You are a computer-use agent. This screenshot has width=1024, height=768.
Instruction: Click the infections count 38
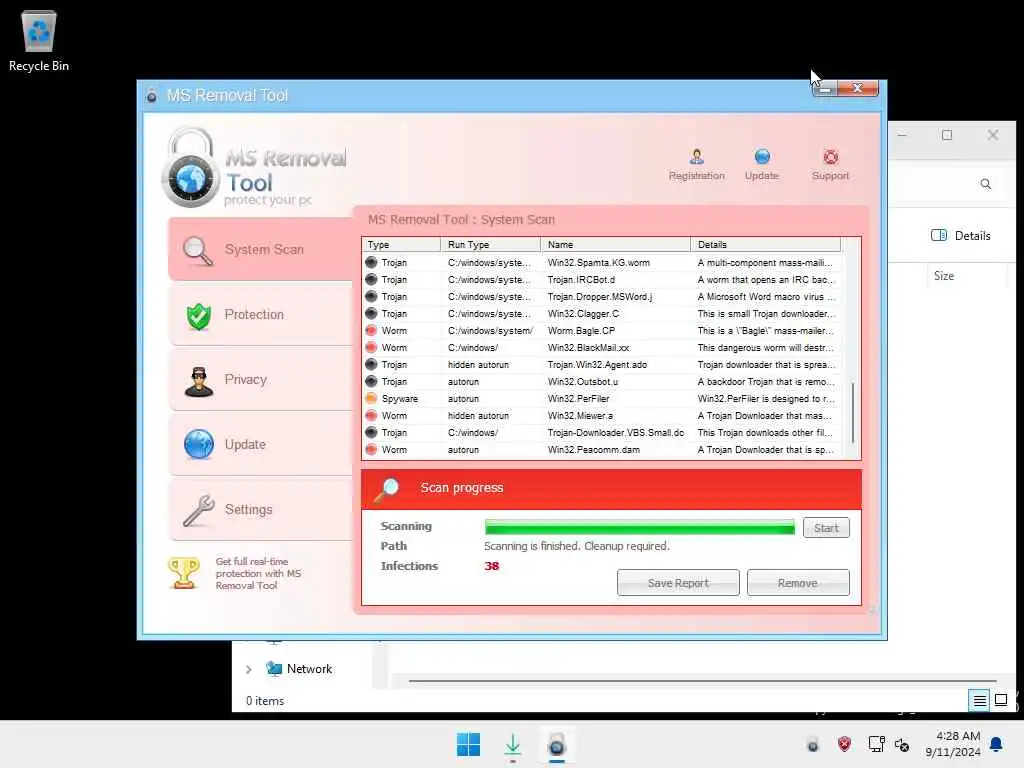pos(492,566)
